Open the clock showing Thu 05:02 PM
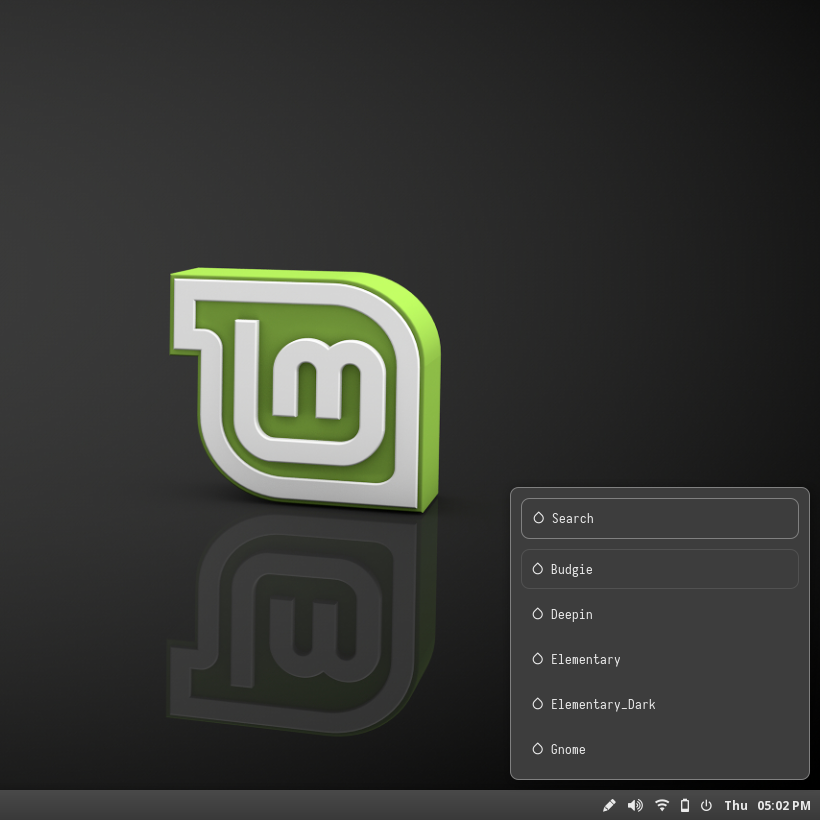 coord(767,805)
